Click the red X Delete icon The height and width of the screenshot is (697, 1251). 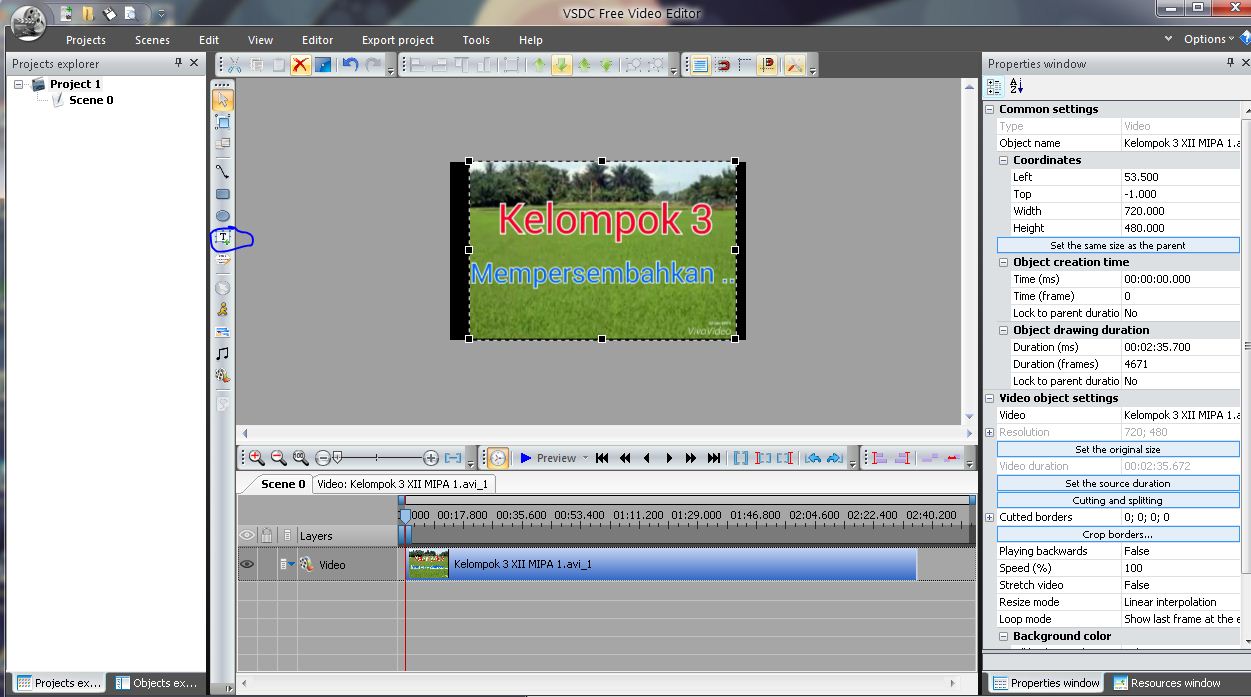(x=300, y=65)
